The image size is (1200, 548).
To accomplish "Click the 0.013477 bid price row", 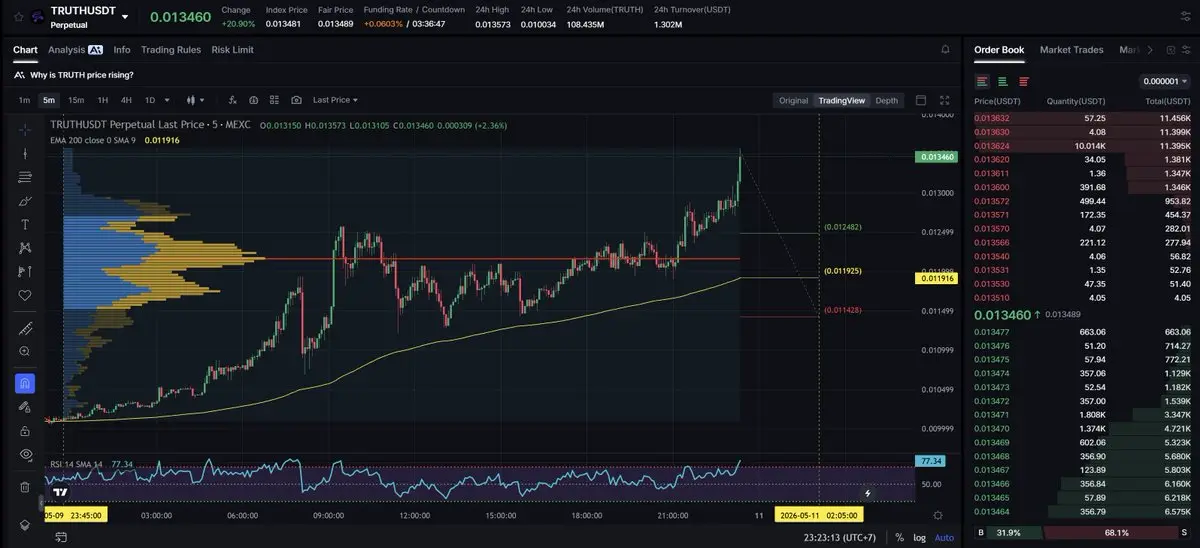I will (1082, 332).
